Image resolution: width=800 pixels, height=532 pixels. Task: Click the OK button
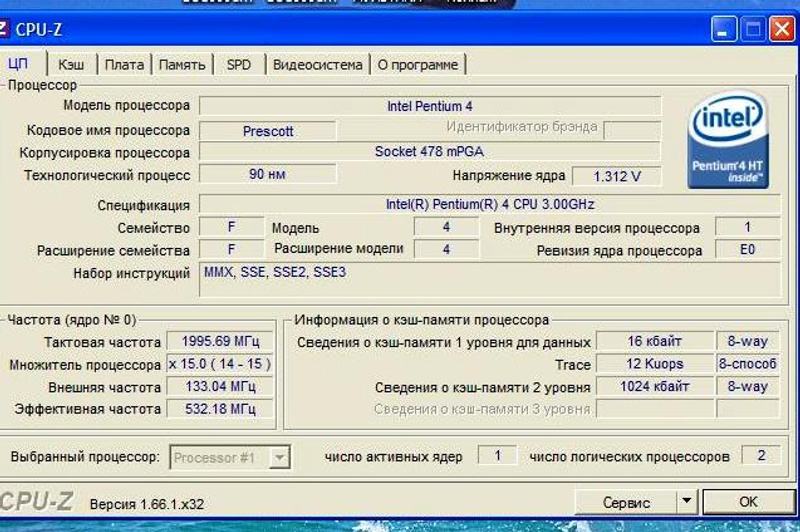(748, 501)
